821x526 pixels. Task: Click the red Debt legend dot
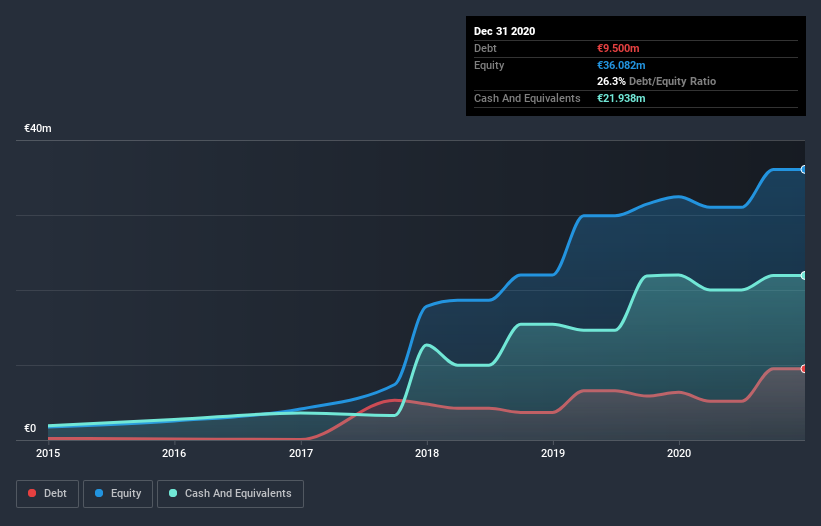[x=32, y=493]
